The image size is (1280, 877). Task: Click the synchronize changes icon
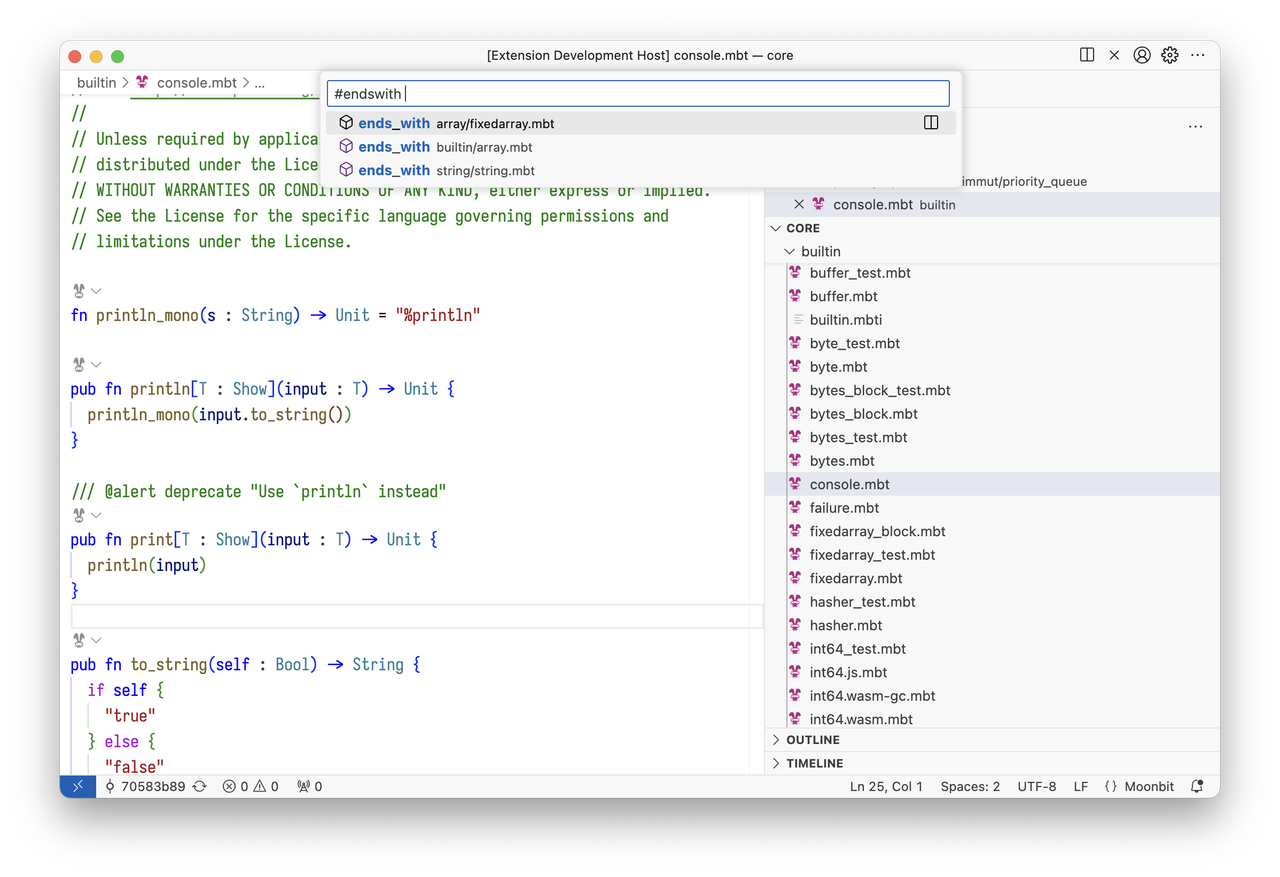199,787
